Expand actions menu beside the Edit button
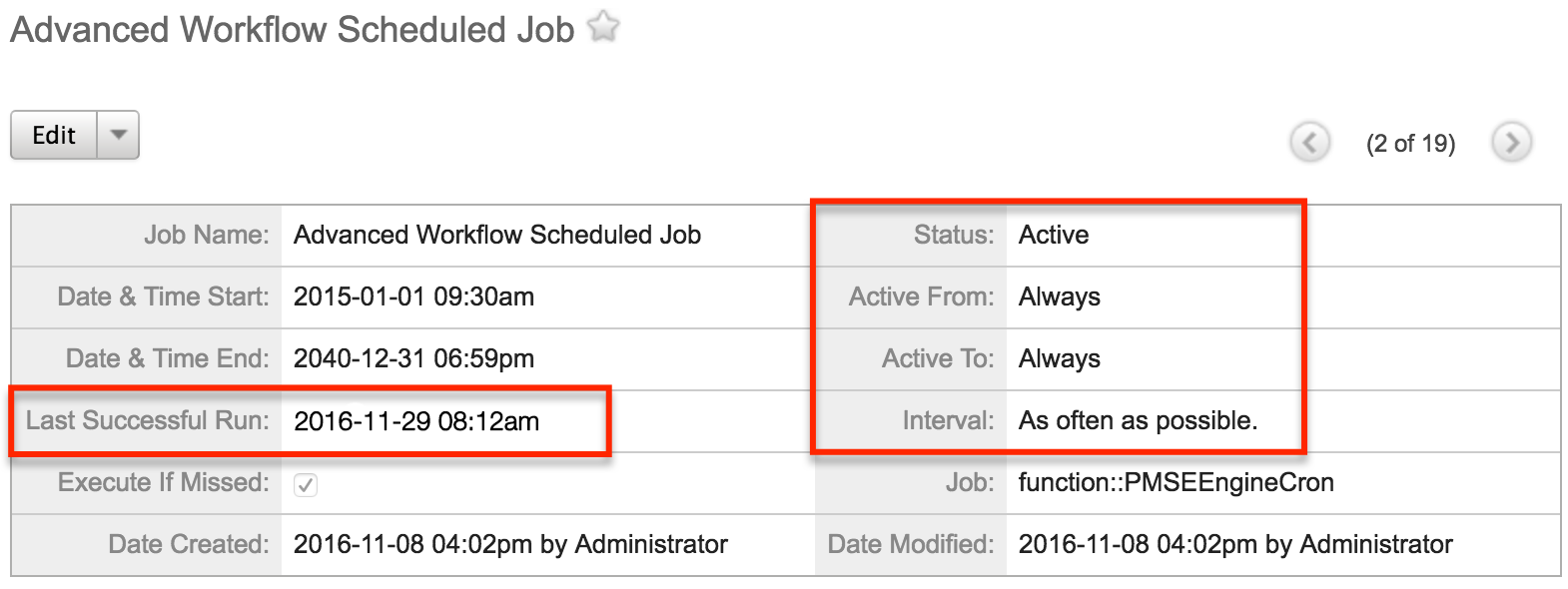The height and width of the screenshot is (589, 1568). [118, 134]
